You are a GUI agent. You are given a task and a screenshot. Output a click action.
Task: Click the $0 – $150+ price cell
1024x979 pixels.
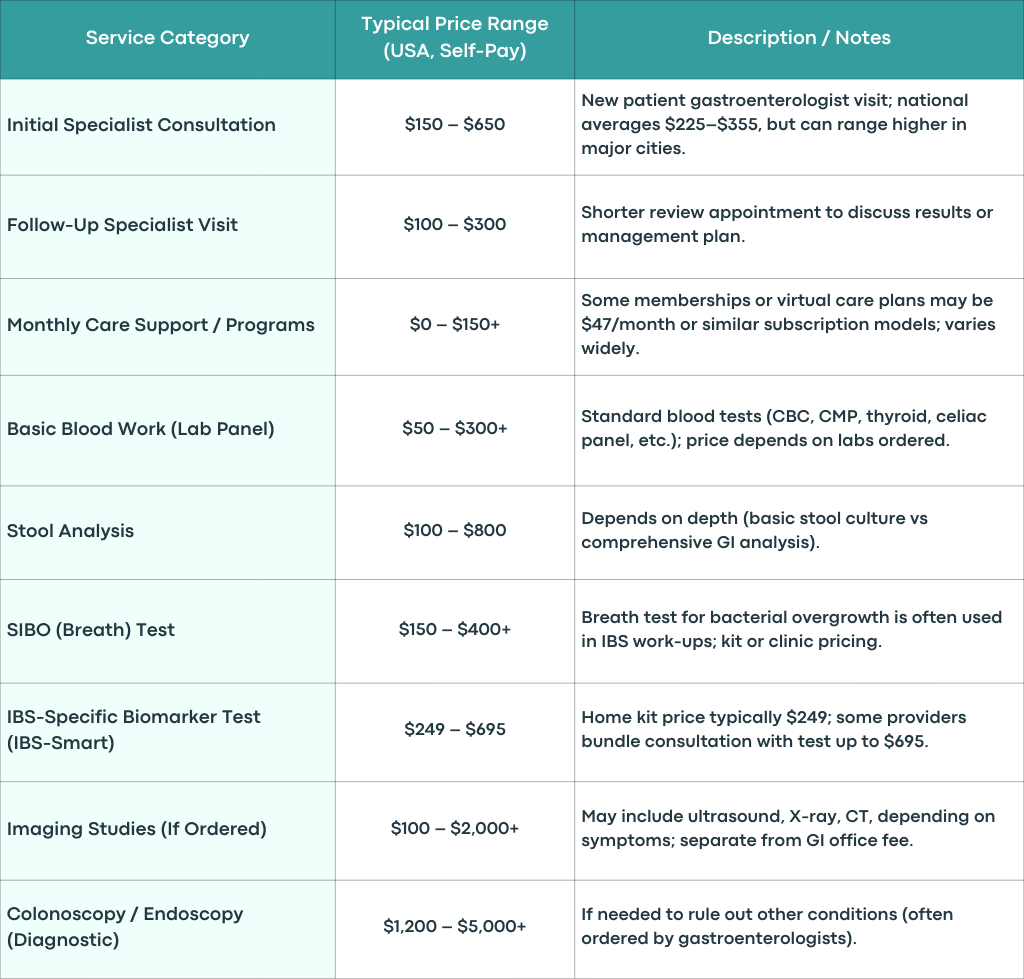coord(455,327)
